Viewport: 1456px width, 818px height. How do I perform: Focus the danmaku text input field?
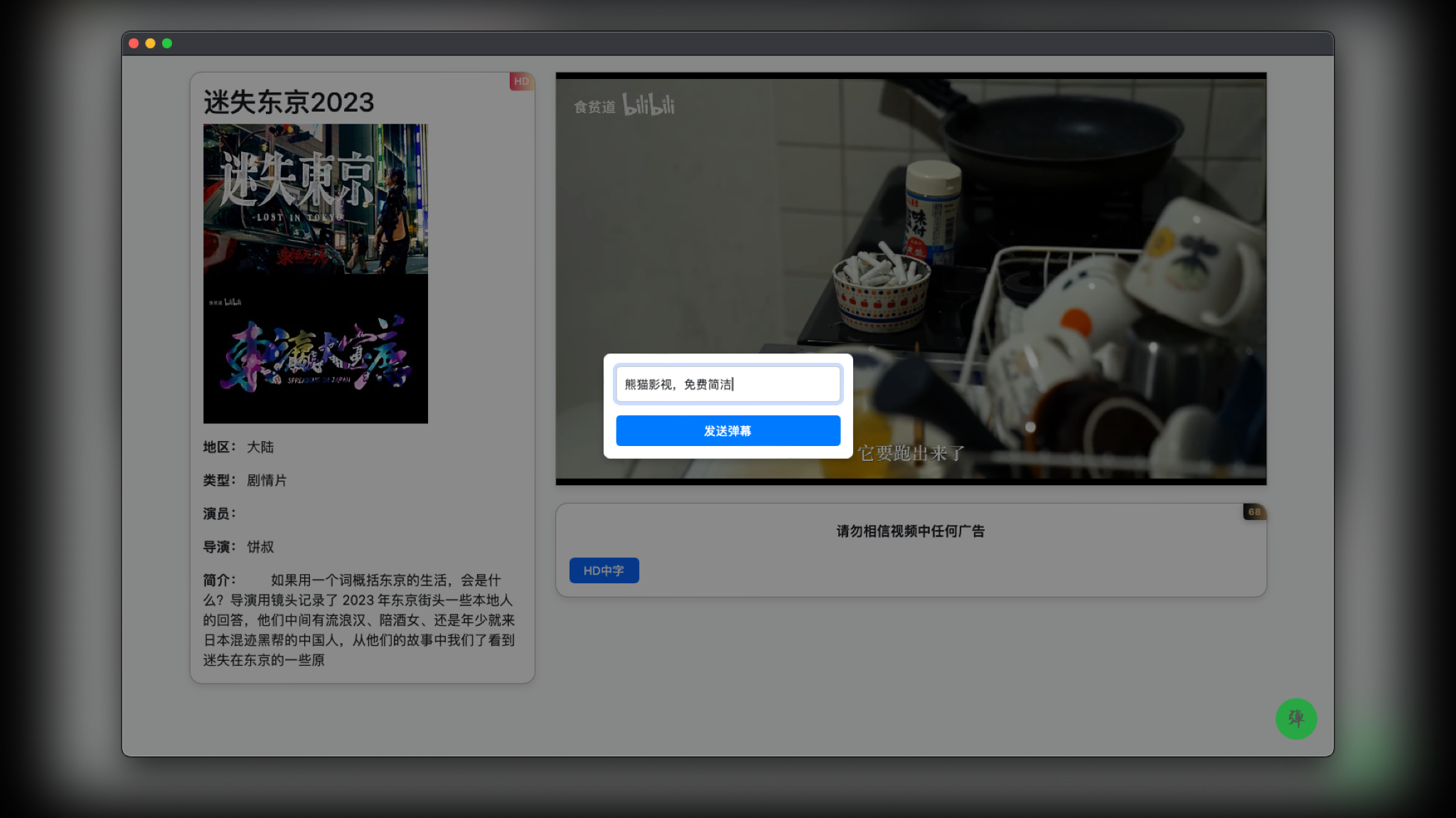pyautogui.click(x=727, y=384)
